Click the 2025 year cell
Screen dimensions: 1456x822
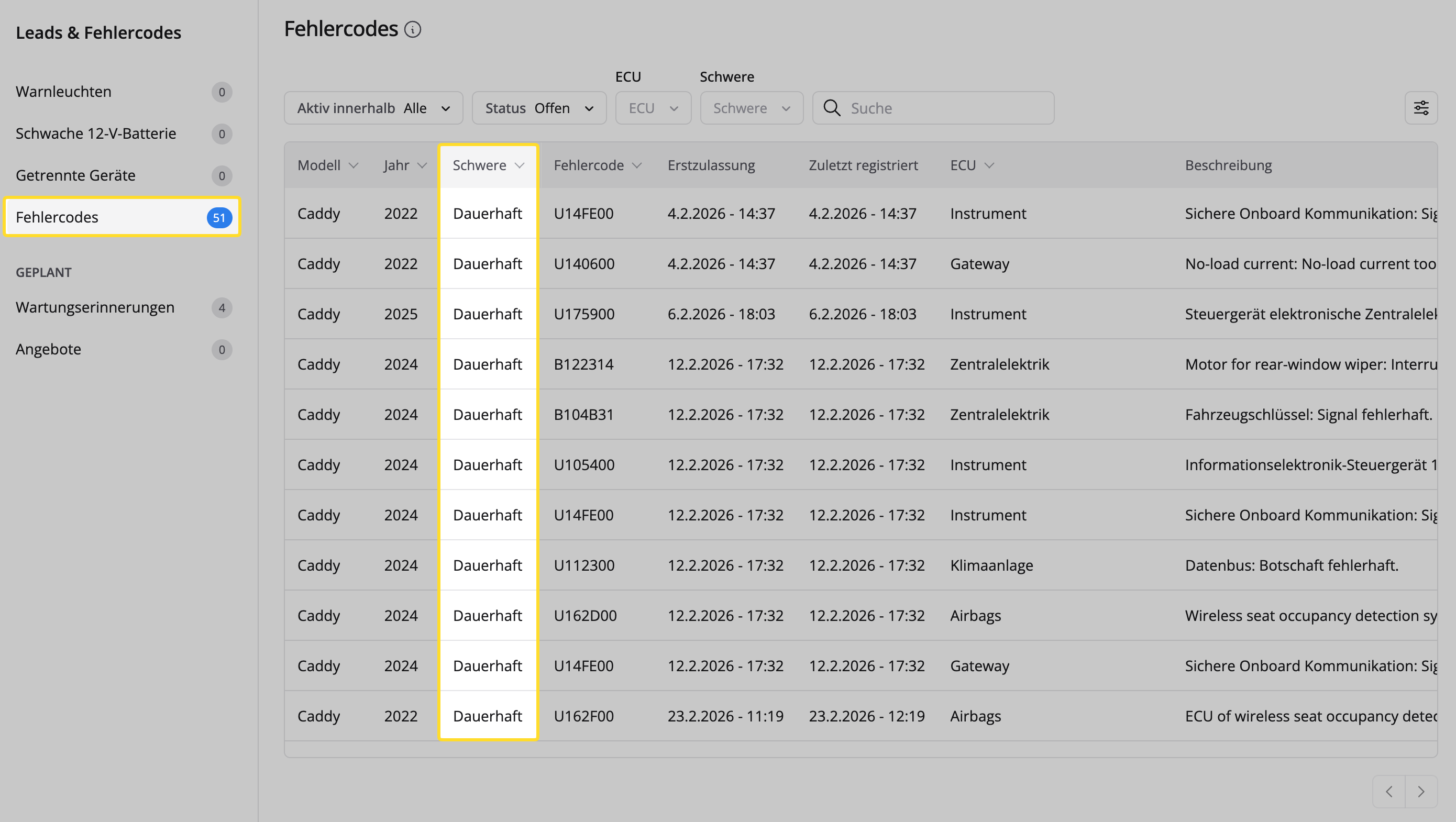[x=401, y=314]
